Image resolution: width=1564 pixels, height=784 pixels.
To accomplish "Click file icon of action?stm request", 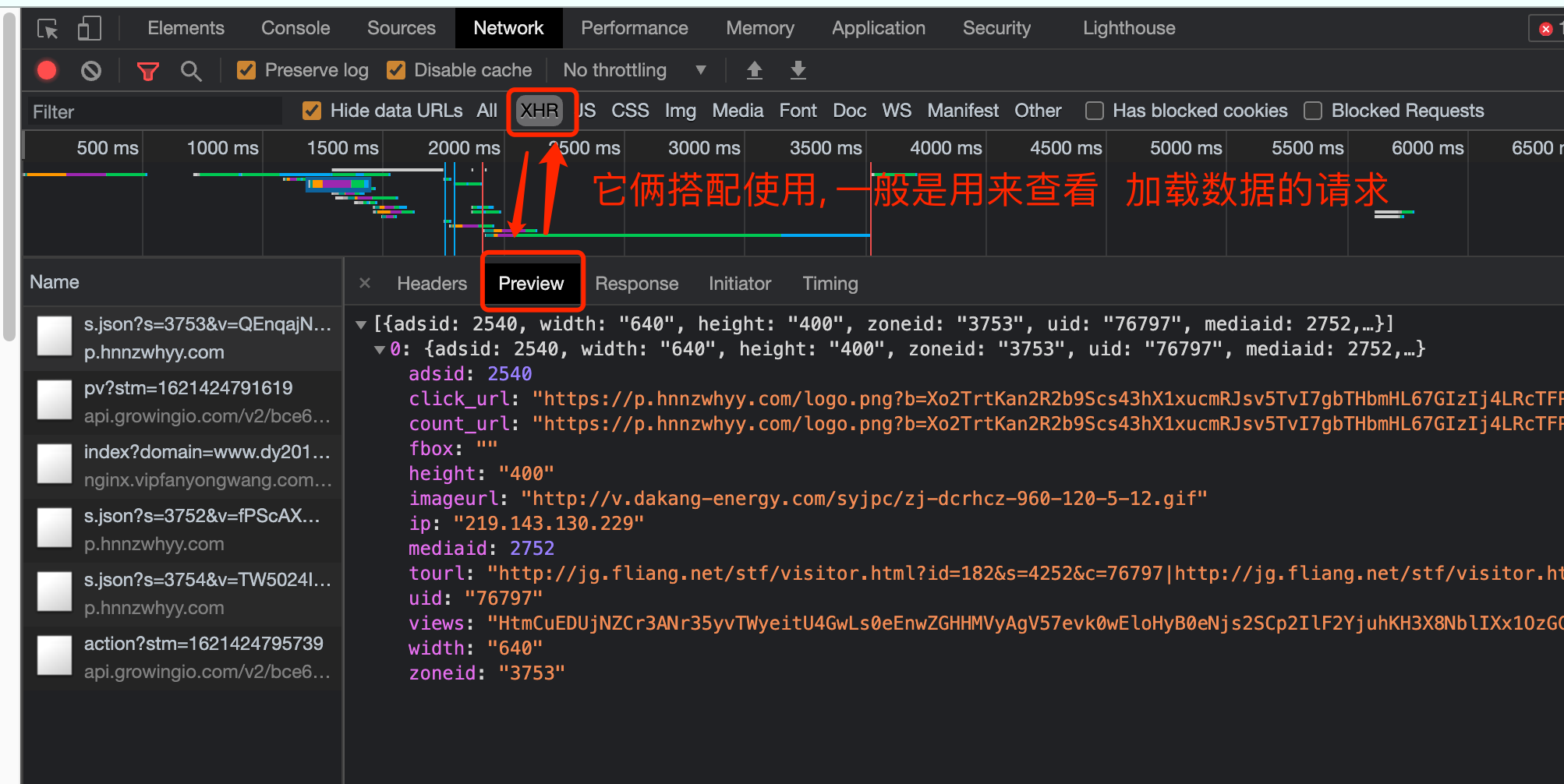I will [55, 656].
